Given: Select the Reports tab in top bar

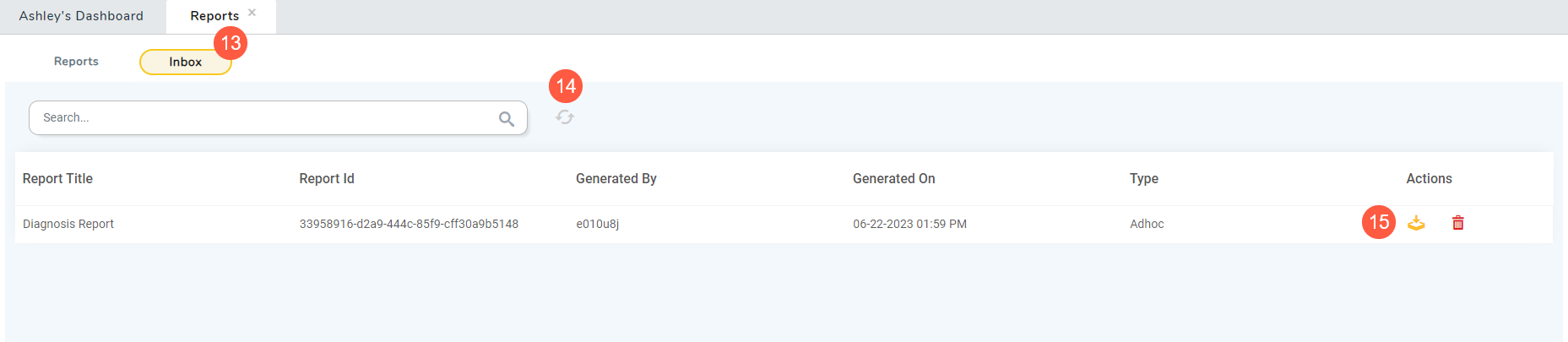Looking at the screenshot, I should coord(214,16).
